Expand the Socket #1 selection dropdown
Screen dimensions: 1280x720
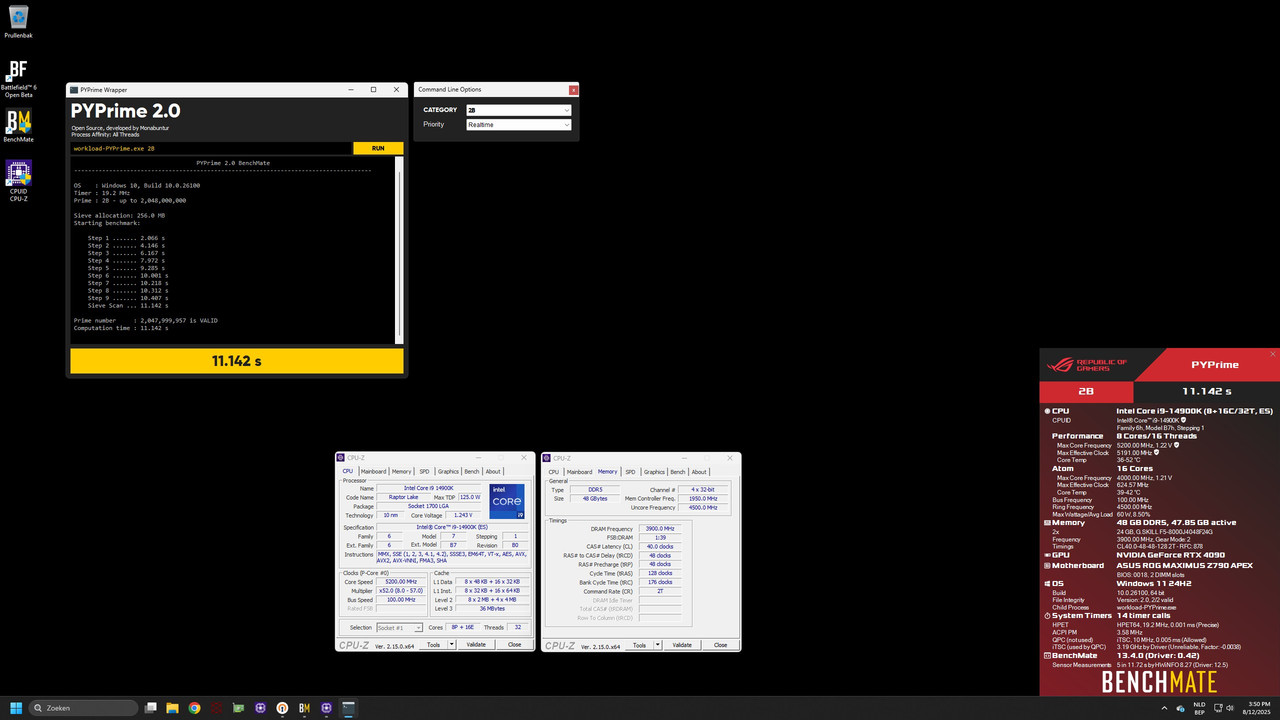click(400, 628)
